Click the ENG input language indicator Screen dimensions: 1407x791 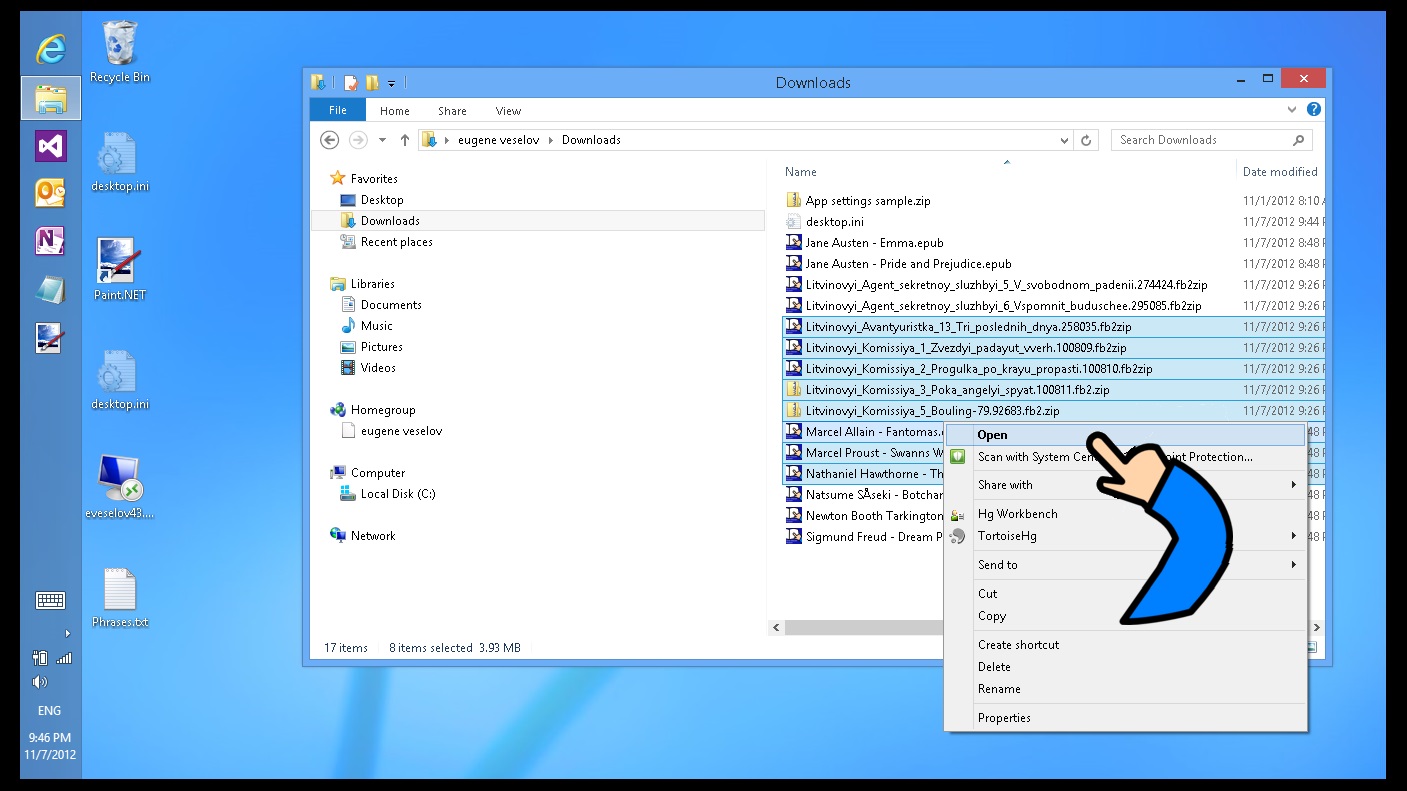49,711
